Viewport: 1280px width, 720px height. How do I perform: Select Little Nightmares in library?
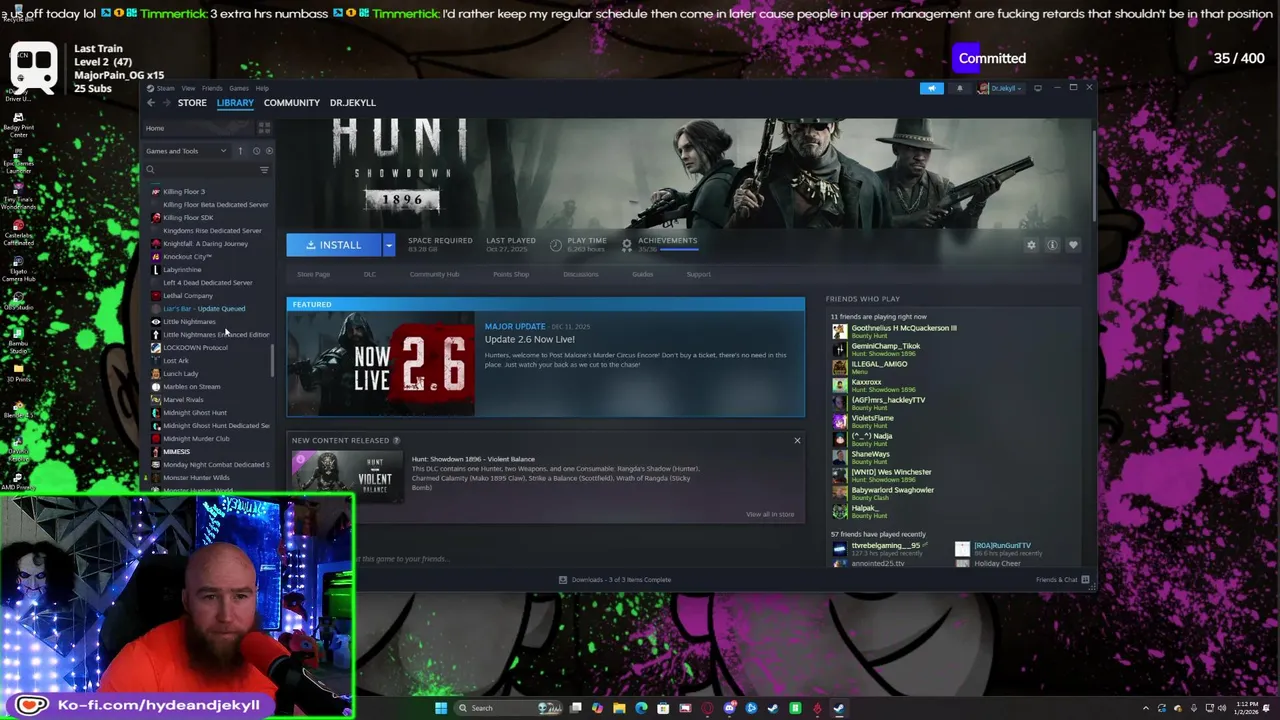(x=189, y=321)
